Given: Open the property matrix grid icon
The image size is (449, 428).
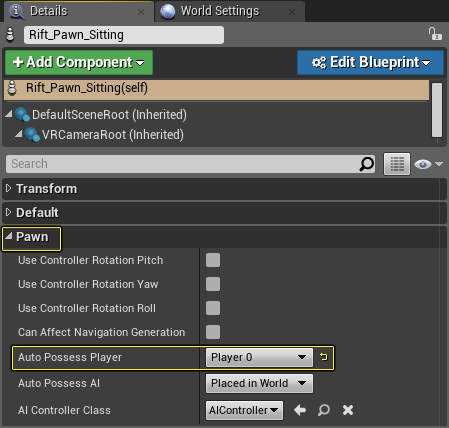Looking at the screenshot, I should [x=397, y=164].
